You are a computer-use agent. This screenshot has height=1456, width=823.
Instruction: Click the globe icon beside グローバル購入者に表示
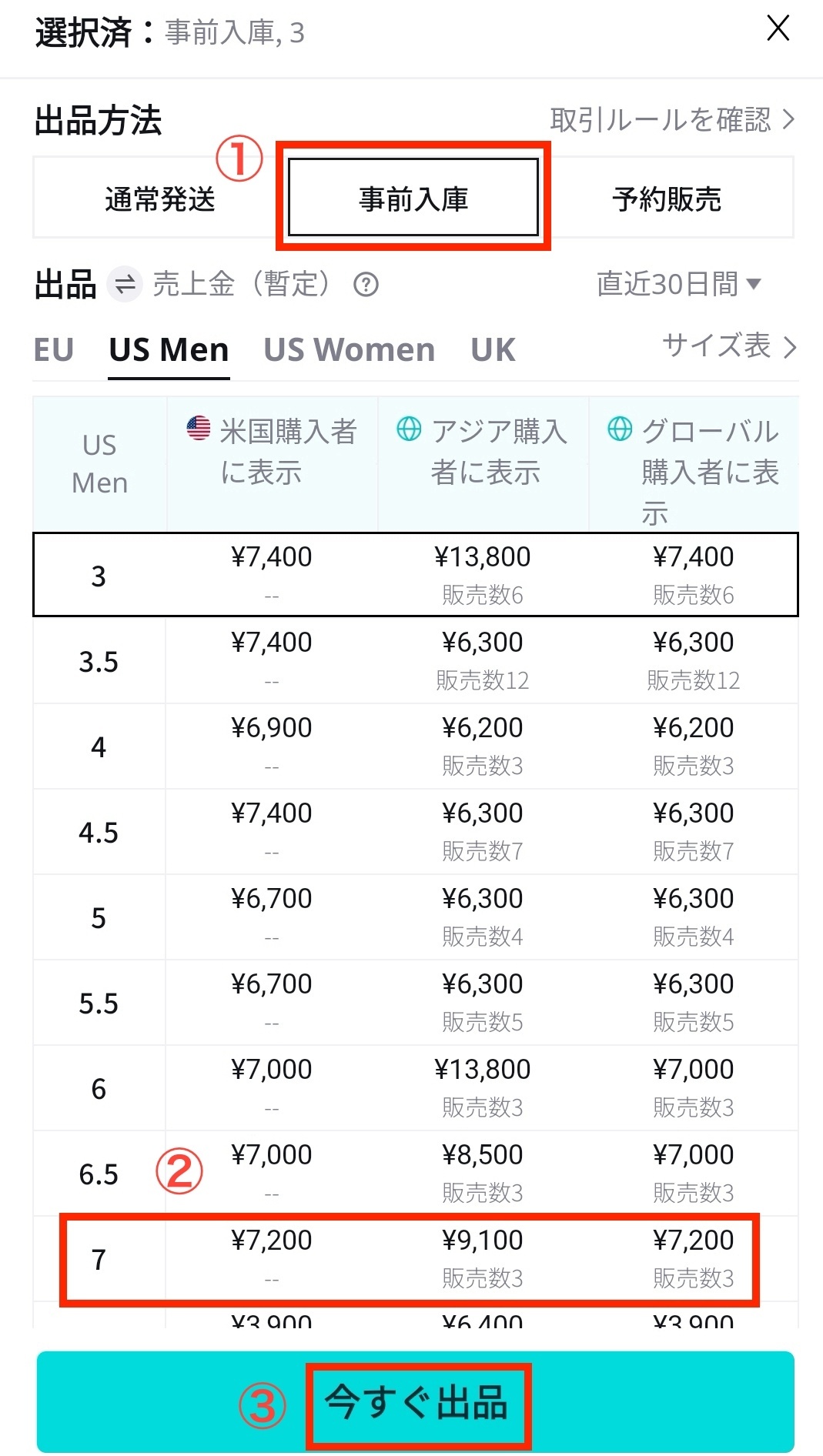pyautogui.click(x=620, y=429)
